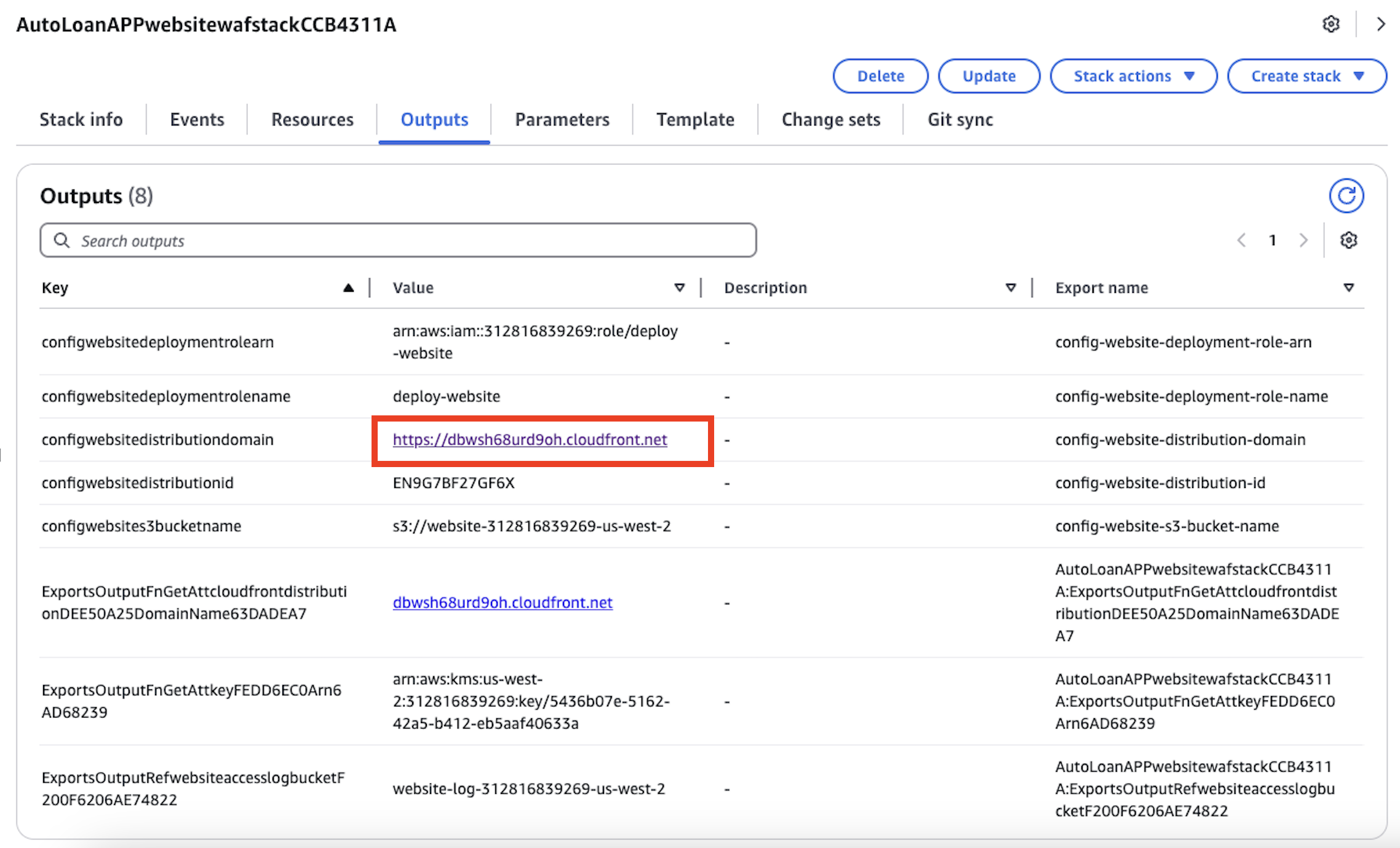Click top-right console settings gear icon
The image size is (1400, 848).
(1331, 24)
